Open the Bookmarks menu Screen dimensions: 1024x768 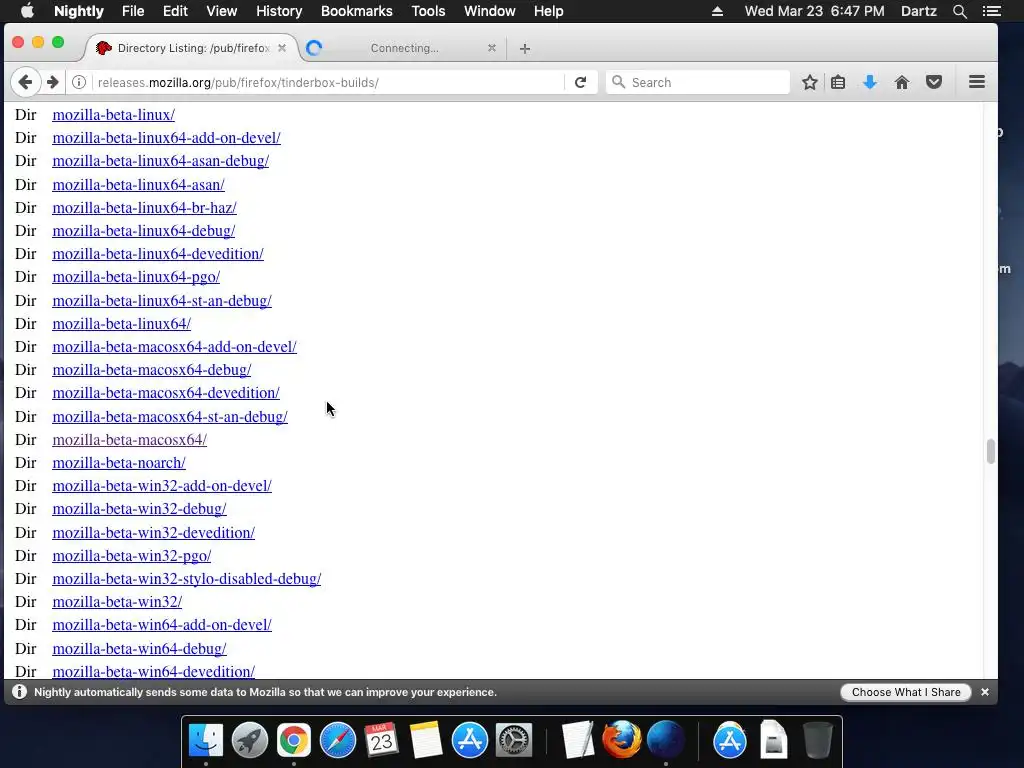357,11
